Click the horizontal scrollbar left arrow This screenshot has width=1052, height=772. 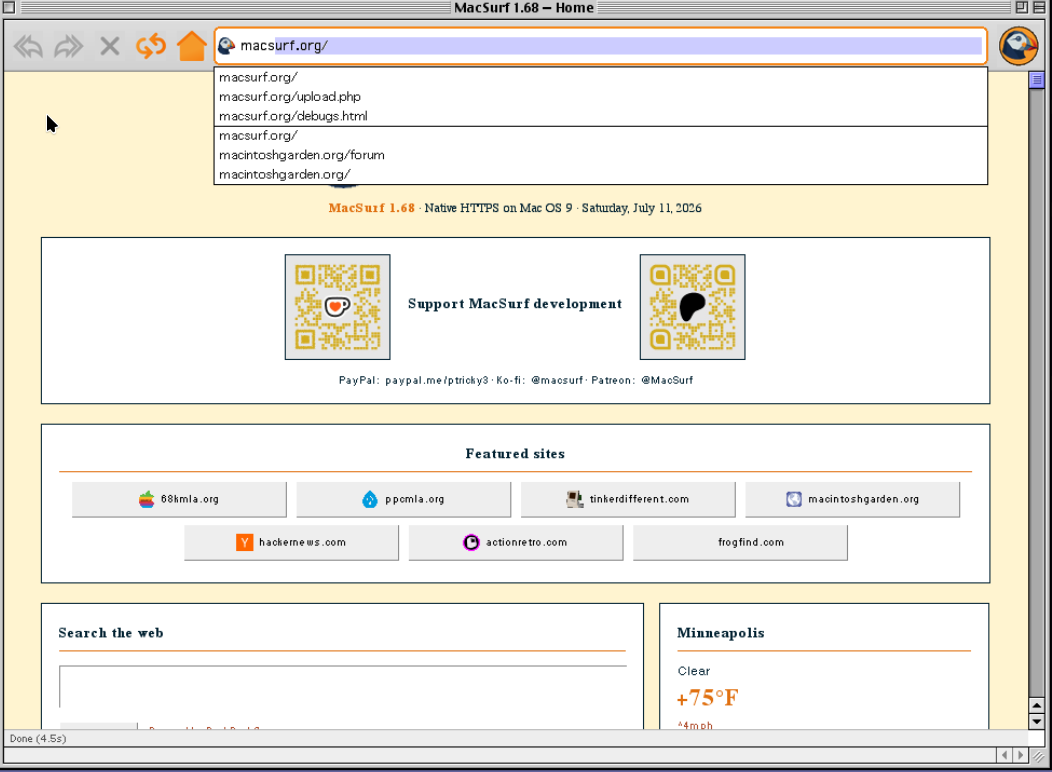tap(1004, 755)
